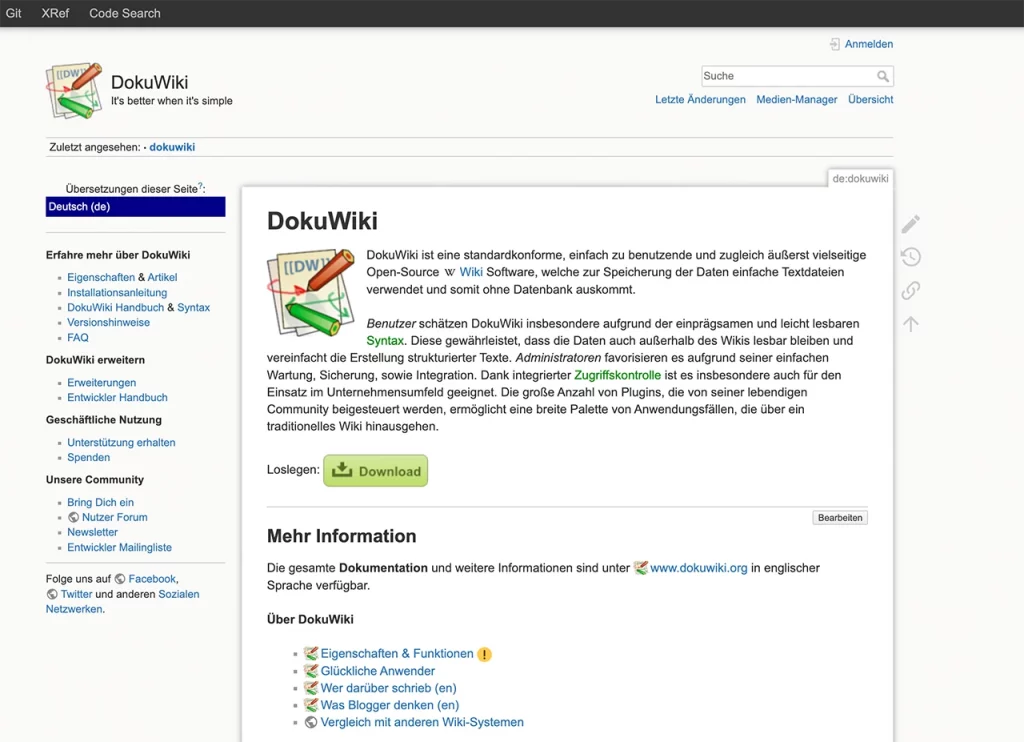The image size is (1024, 742).
Task: Visit www.dokuwiki.org link
Action: pos(698,568)
